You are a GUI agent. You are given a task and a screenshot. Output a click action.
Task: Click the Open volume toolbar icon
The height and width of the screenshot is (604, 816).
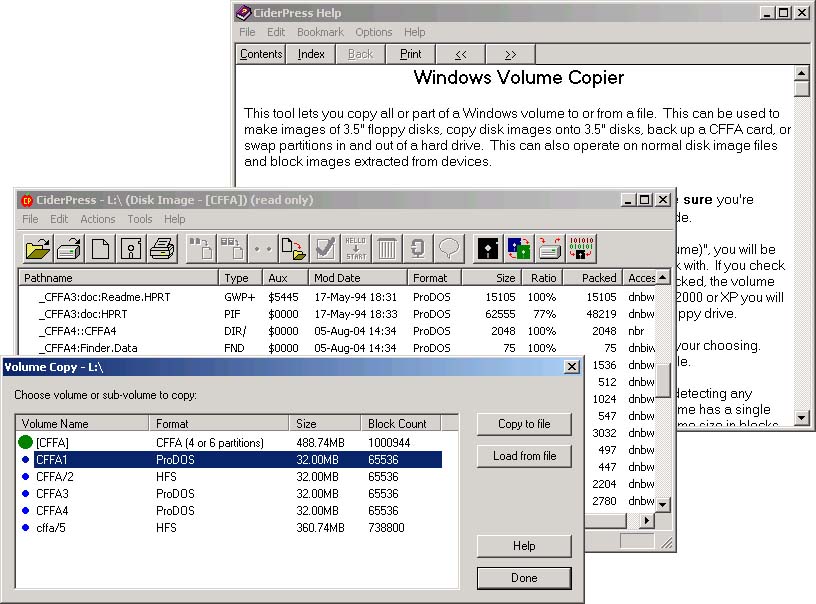(x=69, y=247)
